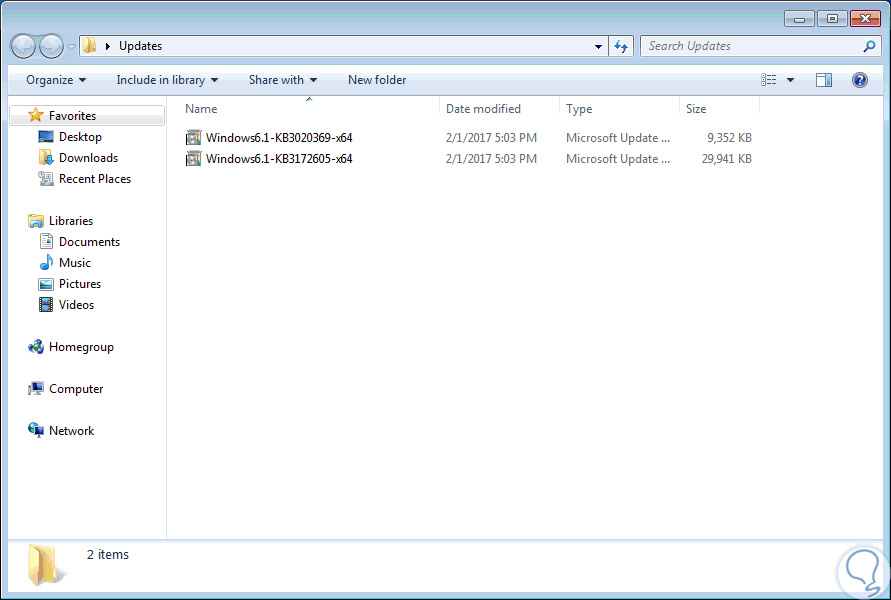Screen dimensions: 891x600
Task: Expand the breadcrumb arrow before Updates
Action: pos(107,46)
